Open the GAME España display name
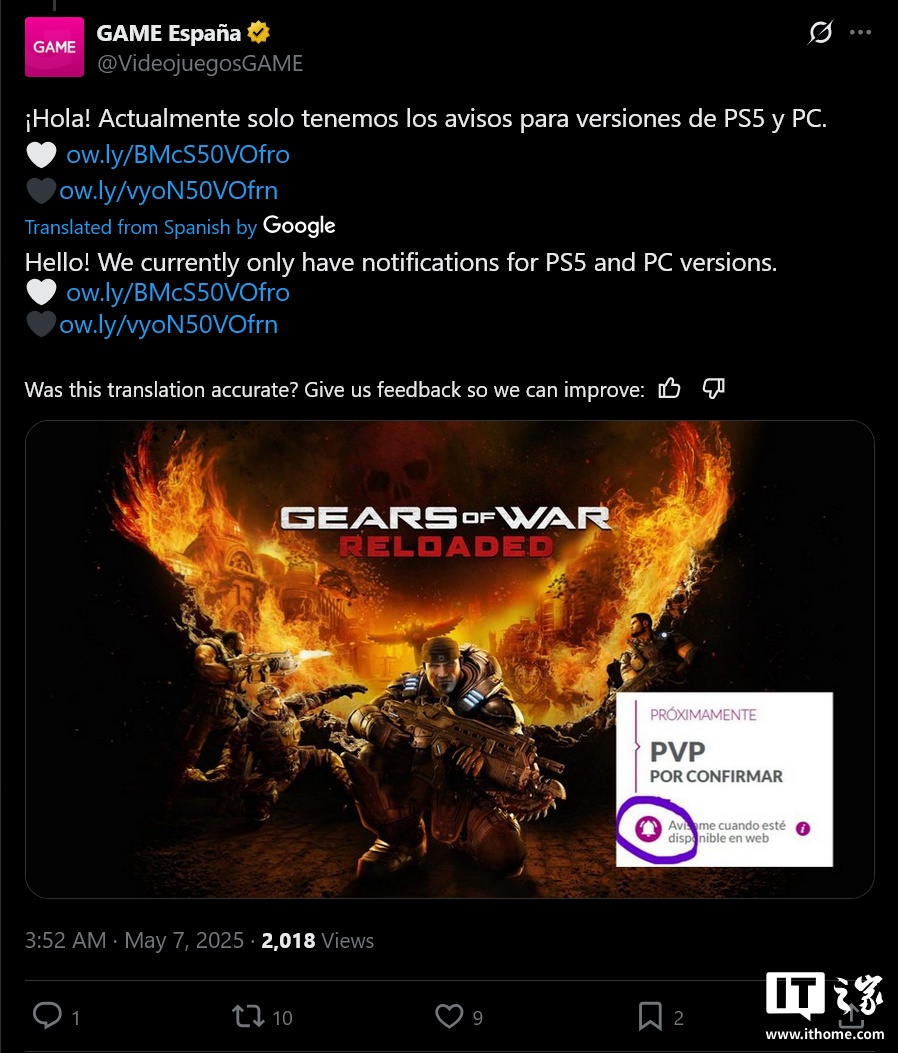 tap(169, 33)
